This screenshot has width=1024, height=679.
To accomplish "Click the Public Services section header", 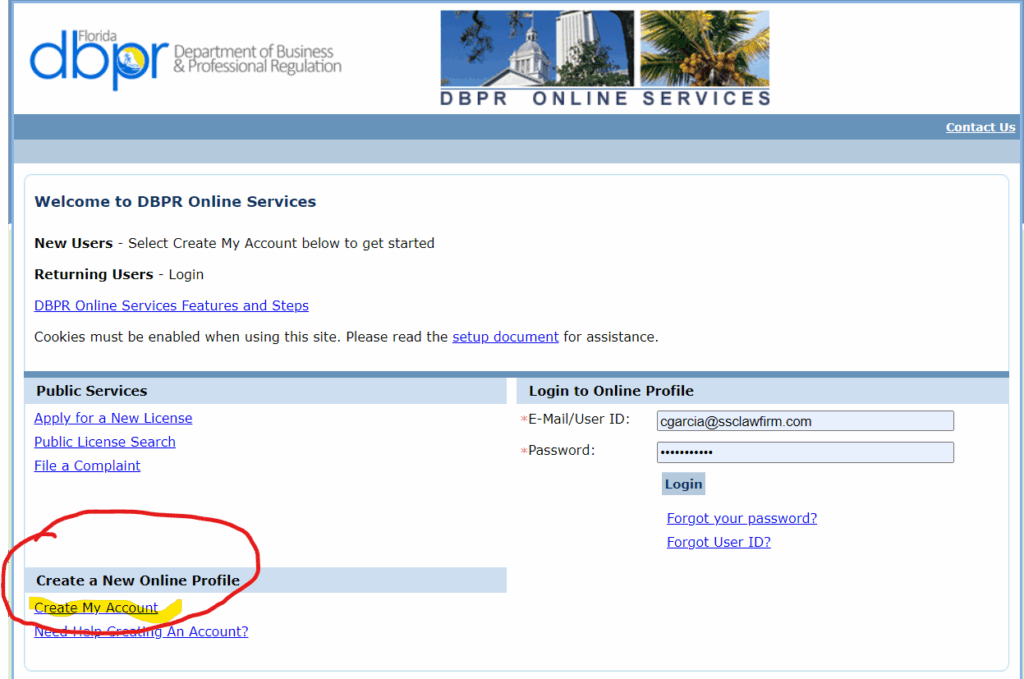I will [92, 391].
